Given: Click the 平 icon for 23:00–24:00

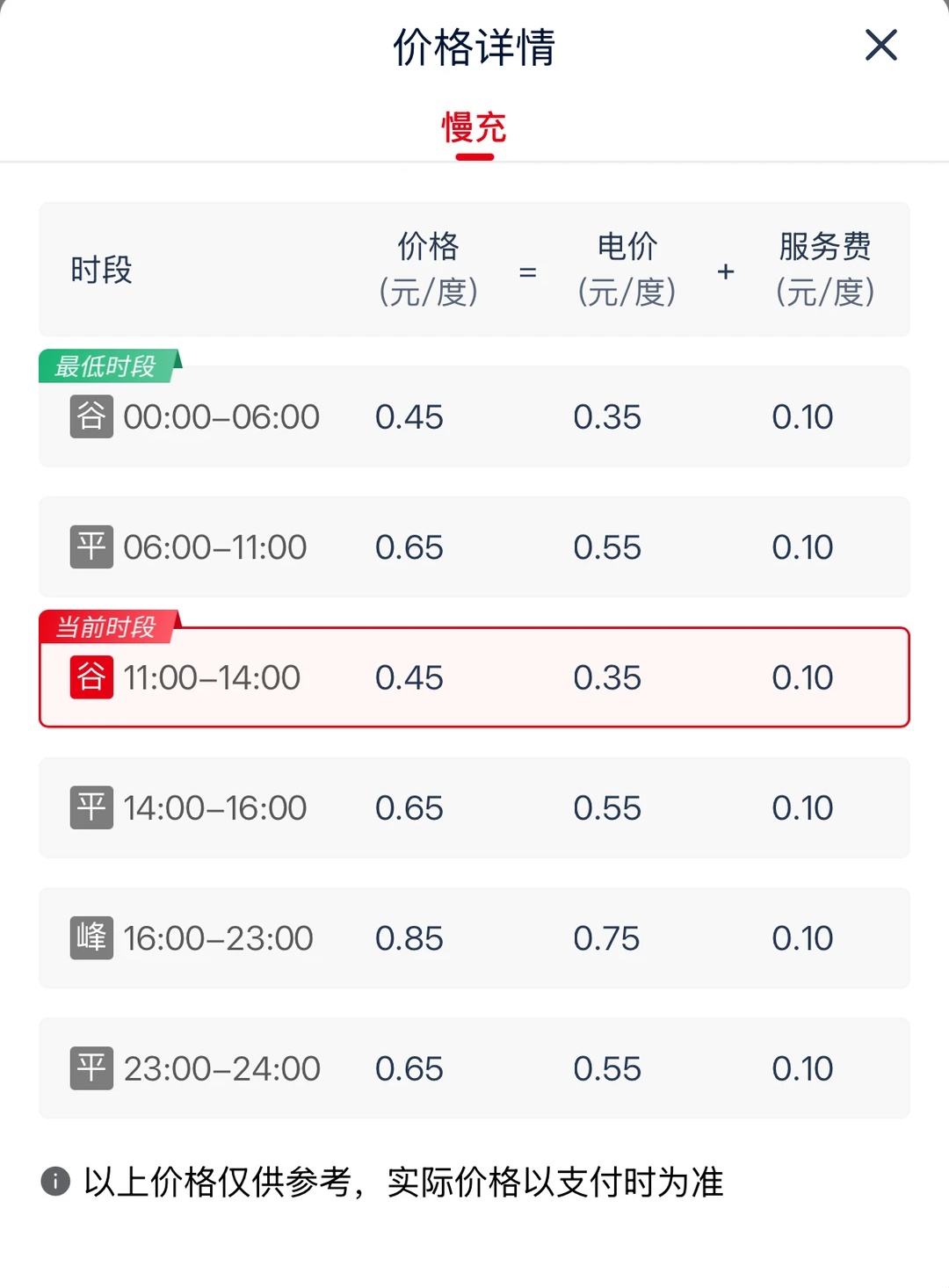Looking at the screenshot, I should 91,1068.
